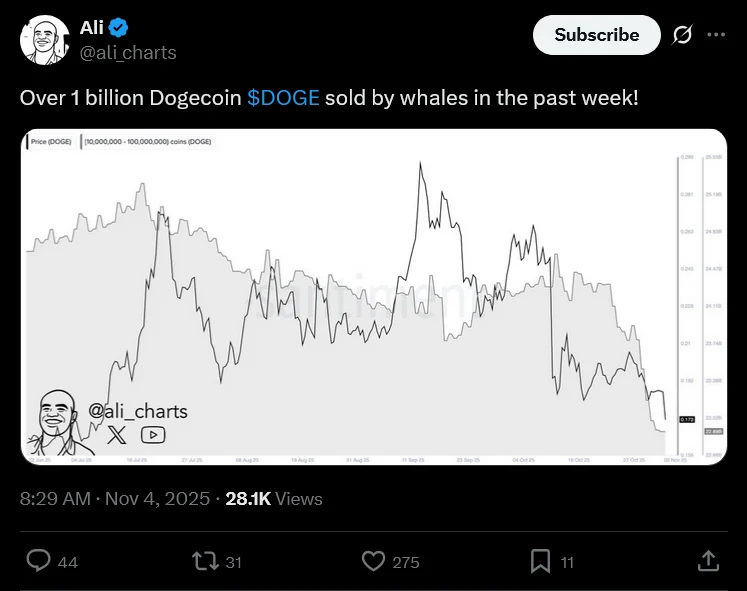Image resolution: width=747 pixels, height=591 pixels.
Task: Open the $DOGE cashtag link
Action: 283,98
